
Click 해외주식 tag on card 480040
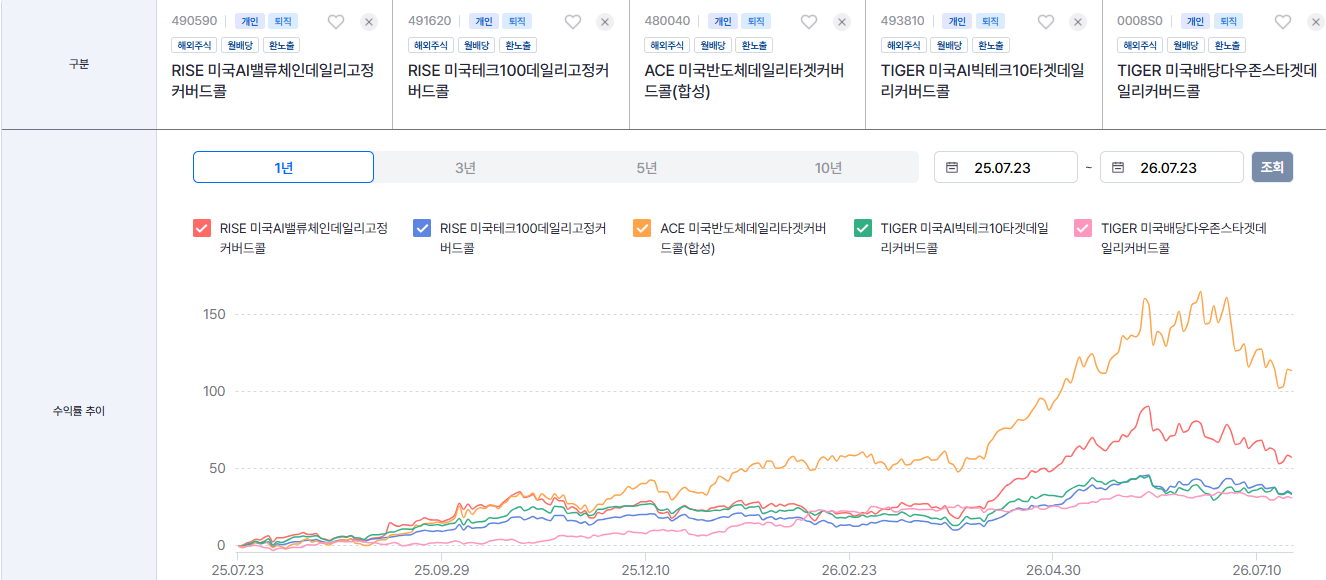point(668,45)
